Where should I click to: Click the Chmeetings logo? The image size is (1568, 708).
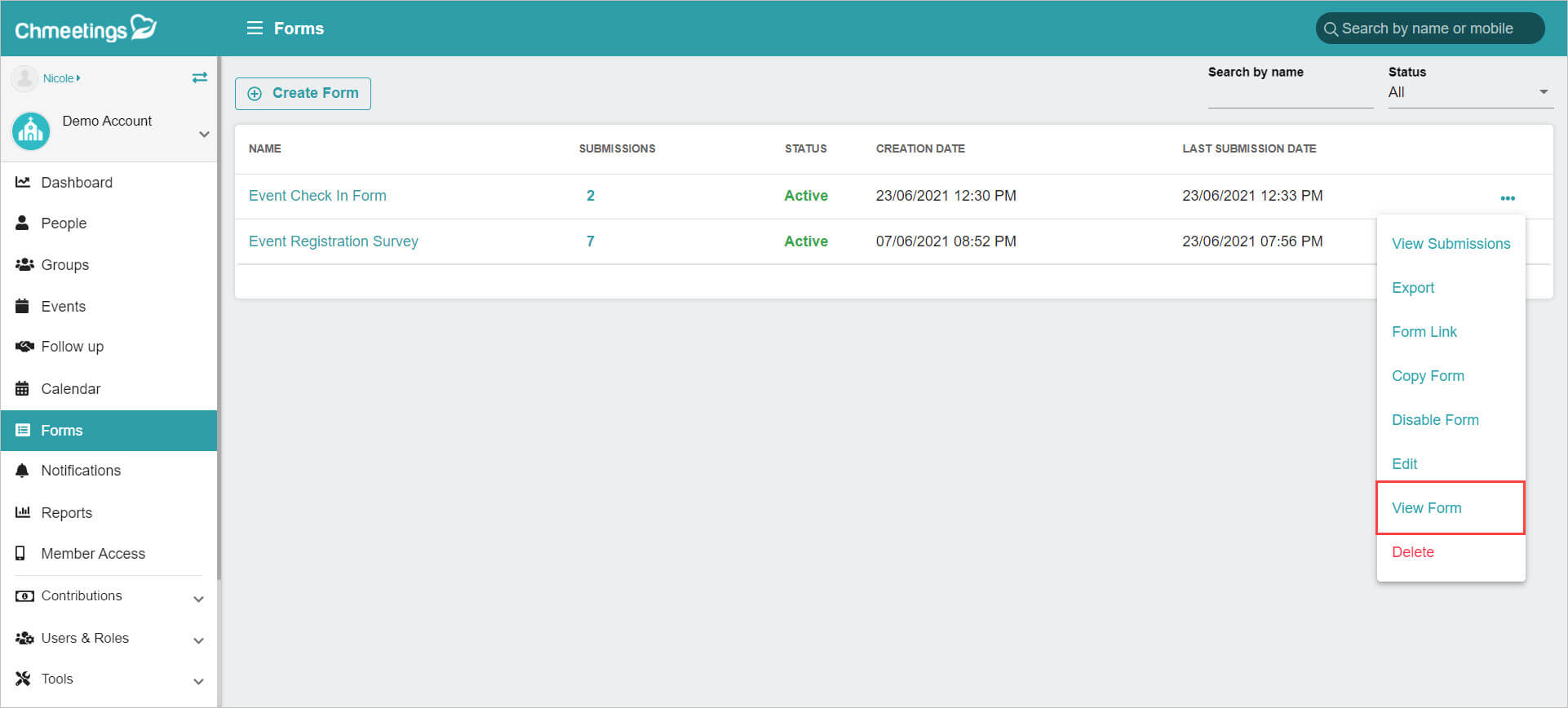(x=86, y=29)
